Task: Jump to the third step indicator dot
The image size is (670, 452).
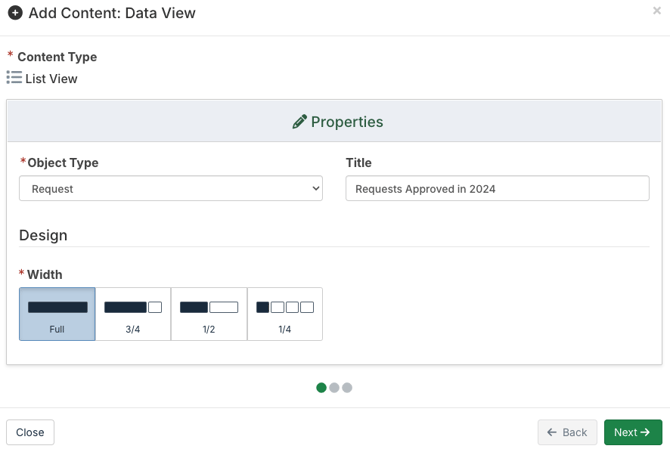Action: tap(347, 388)
